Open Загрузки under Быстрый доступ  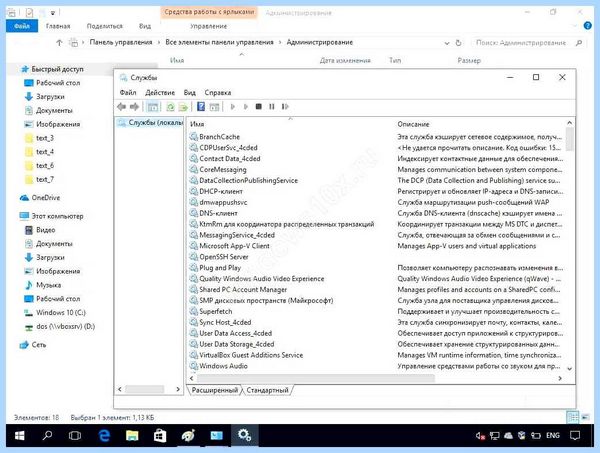point(50,97)
